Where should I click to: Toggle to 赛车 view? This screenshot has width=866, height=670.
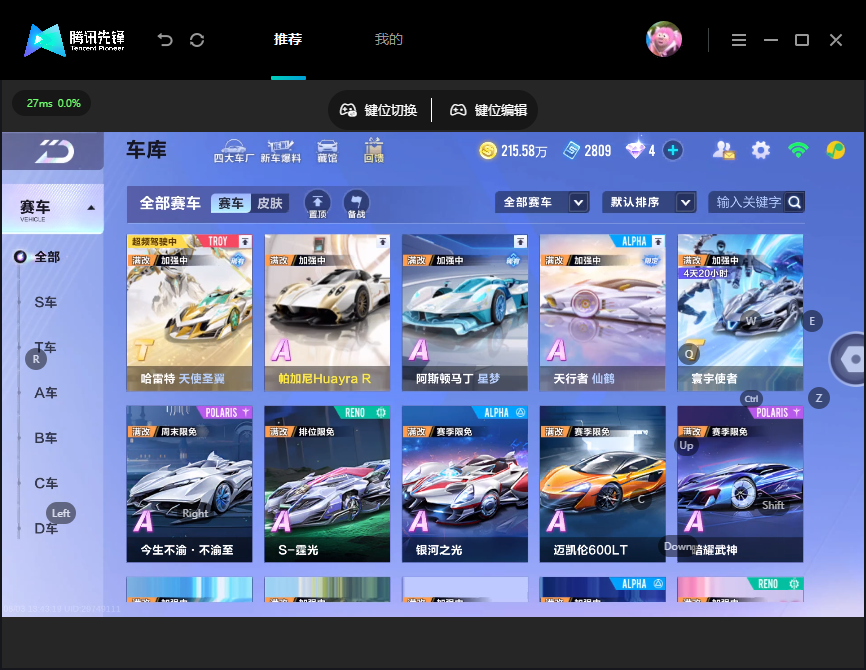pyautogui.click(x=231, y=203)
